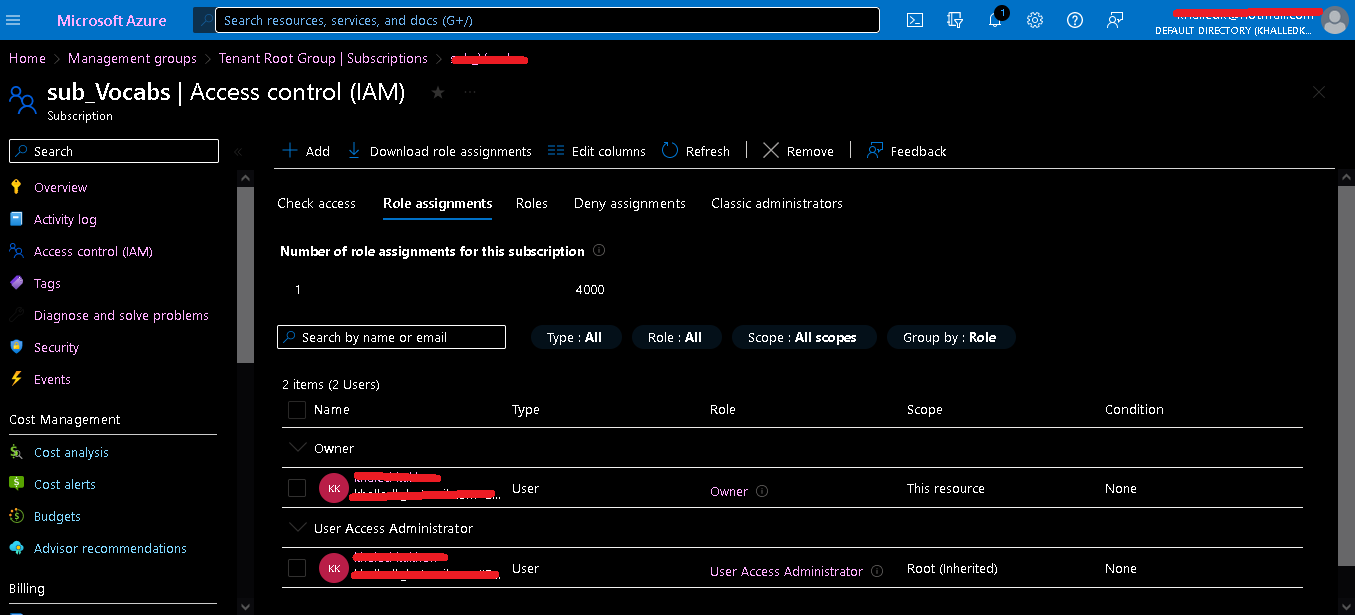Switch to the Roles tab
Viewport: 1355px width, 615px height.
pyautogui.click(x=532, y=203)
